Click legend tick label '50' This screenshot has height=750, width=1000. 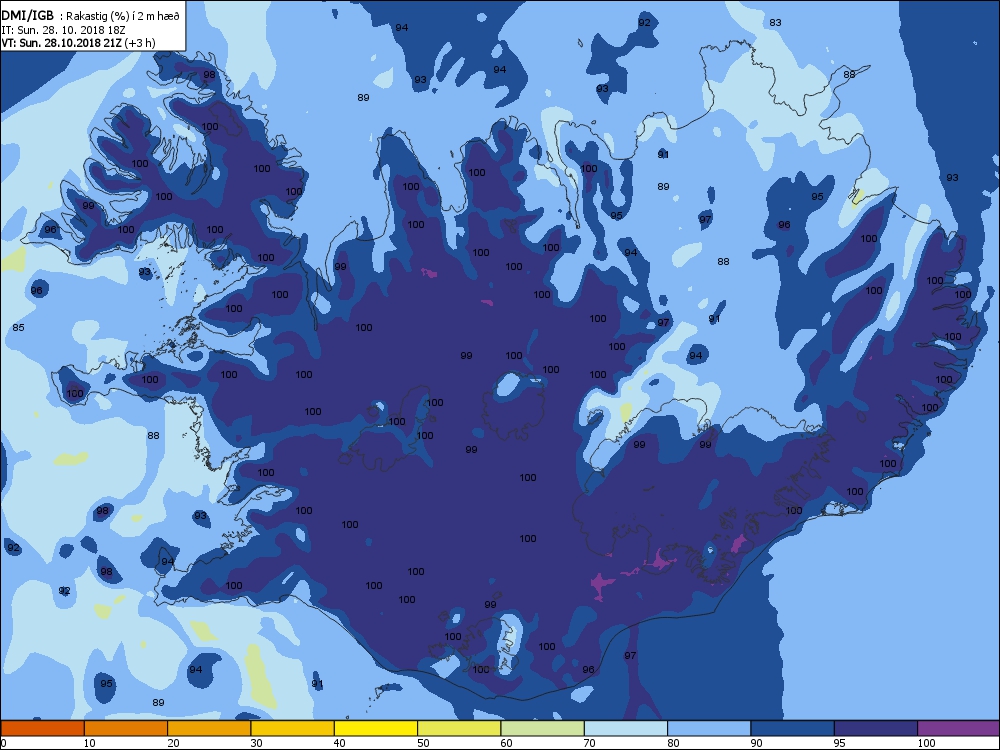click(x=423, y=743)
